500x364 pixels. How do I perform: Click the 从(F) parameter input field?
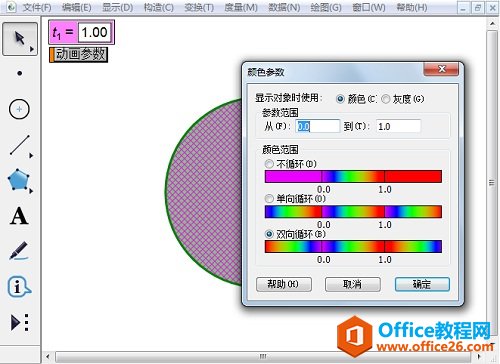click(318, 126)
